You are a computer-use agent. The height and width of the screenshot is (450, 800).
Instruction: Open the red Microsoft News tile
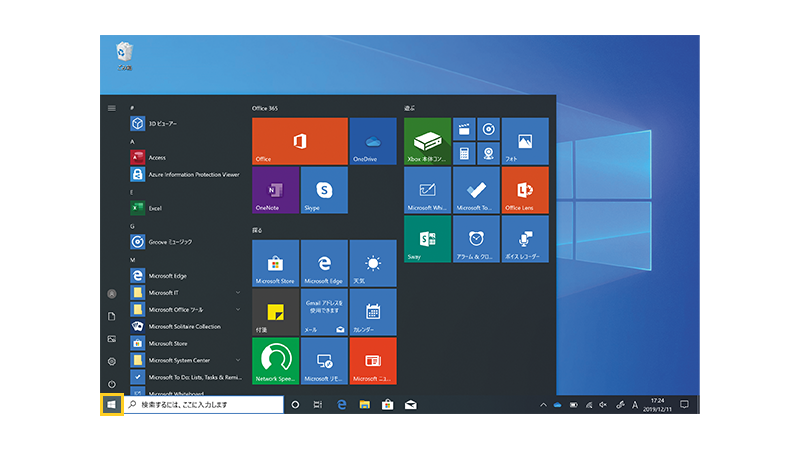tap(373, 361)
